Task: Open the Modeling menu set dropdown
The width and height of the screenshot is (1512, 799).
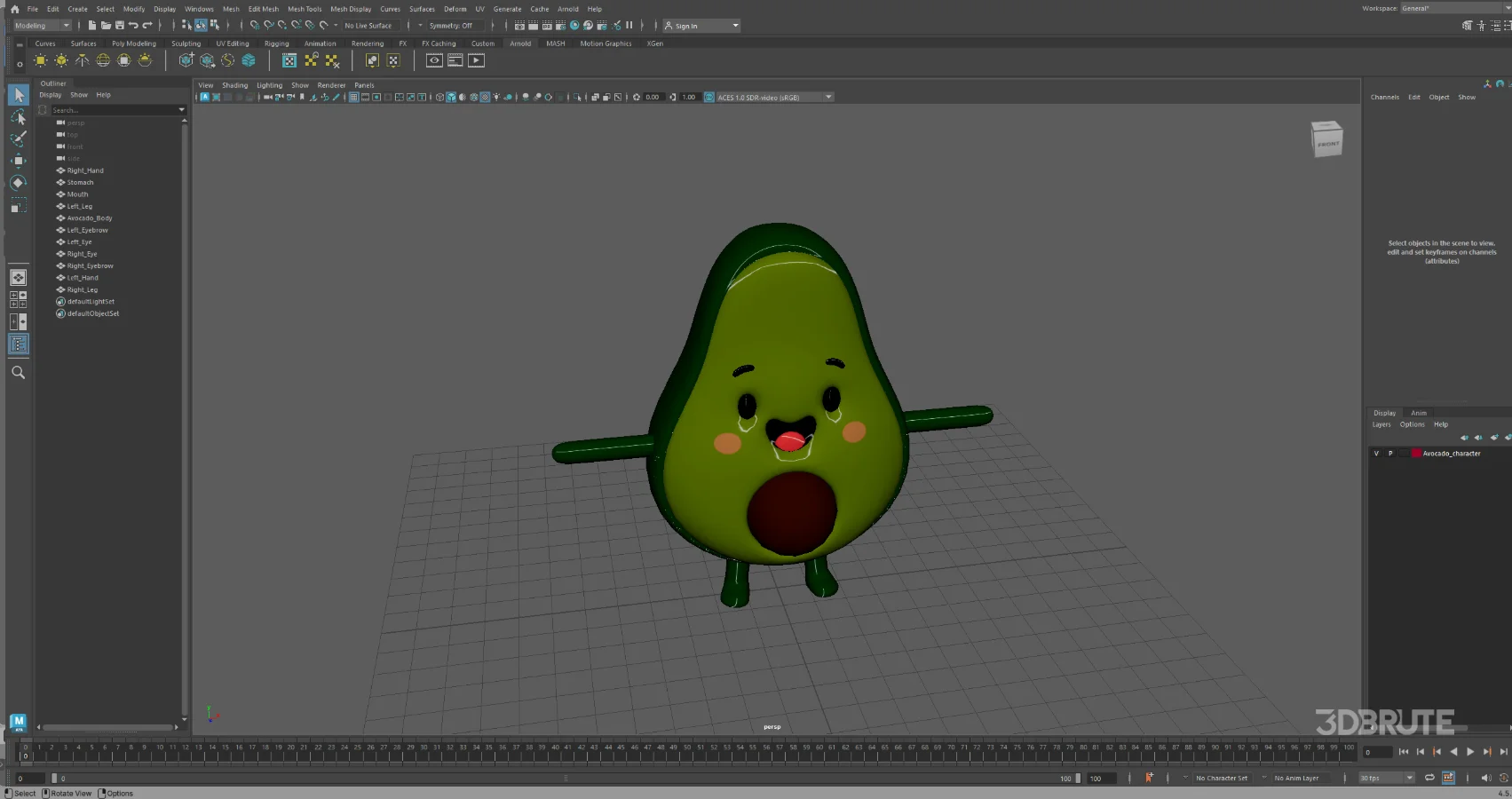Action: pyautogui.click(x=42, y=26)
